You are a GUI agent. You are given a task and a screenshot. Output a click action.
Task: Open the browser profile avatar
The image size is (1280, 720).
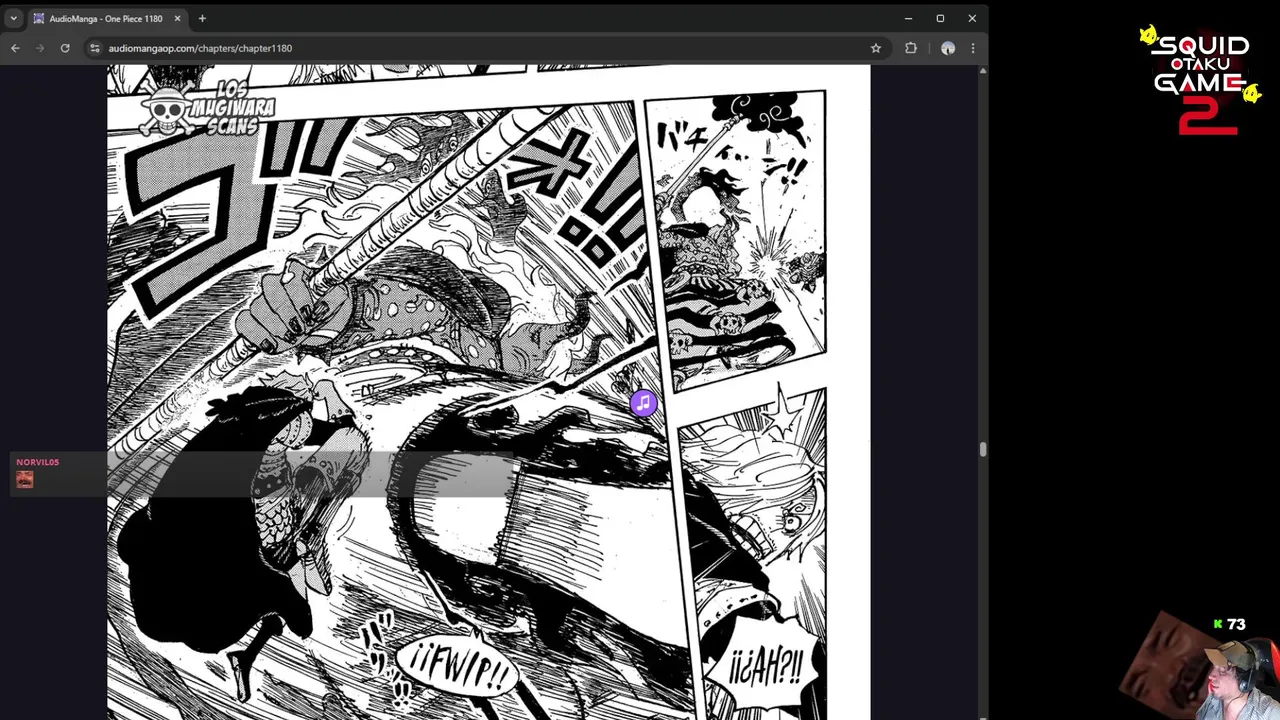pyautogui.click(x=948, y=48)
